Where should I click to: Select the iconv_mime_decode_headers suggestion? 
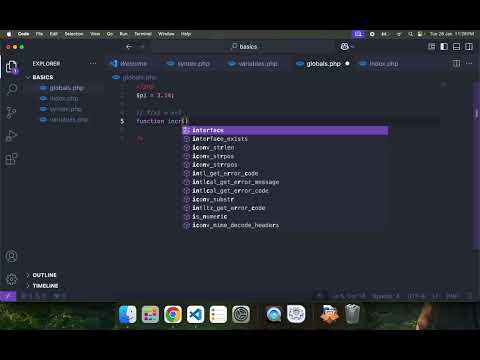point(285,226)
